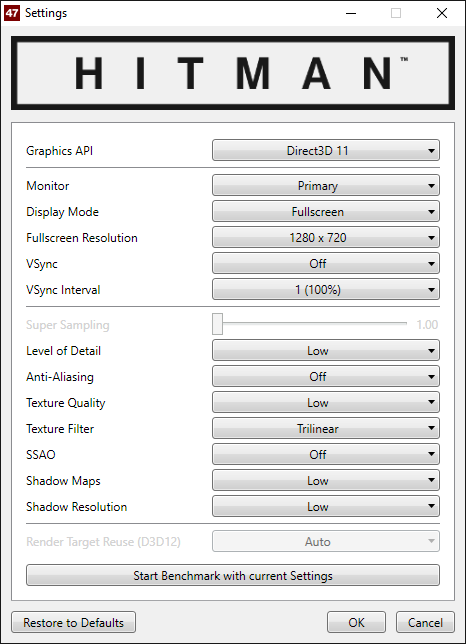This screenshot has width=466, height=644.
Task: Open the Graphics API dropdown
Action: pyautogui.click(x=326, y=150)
